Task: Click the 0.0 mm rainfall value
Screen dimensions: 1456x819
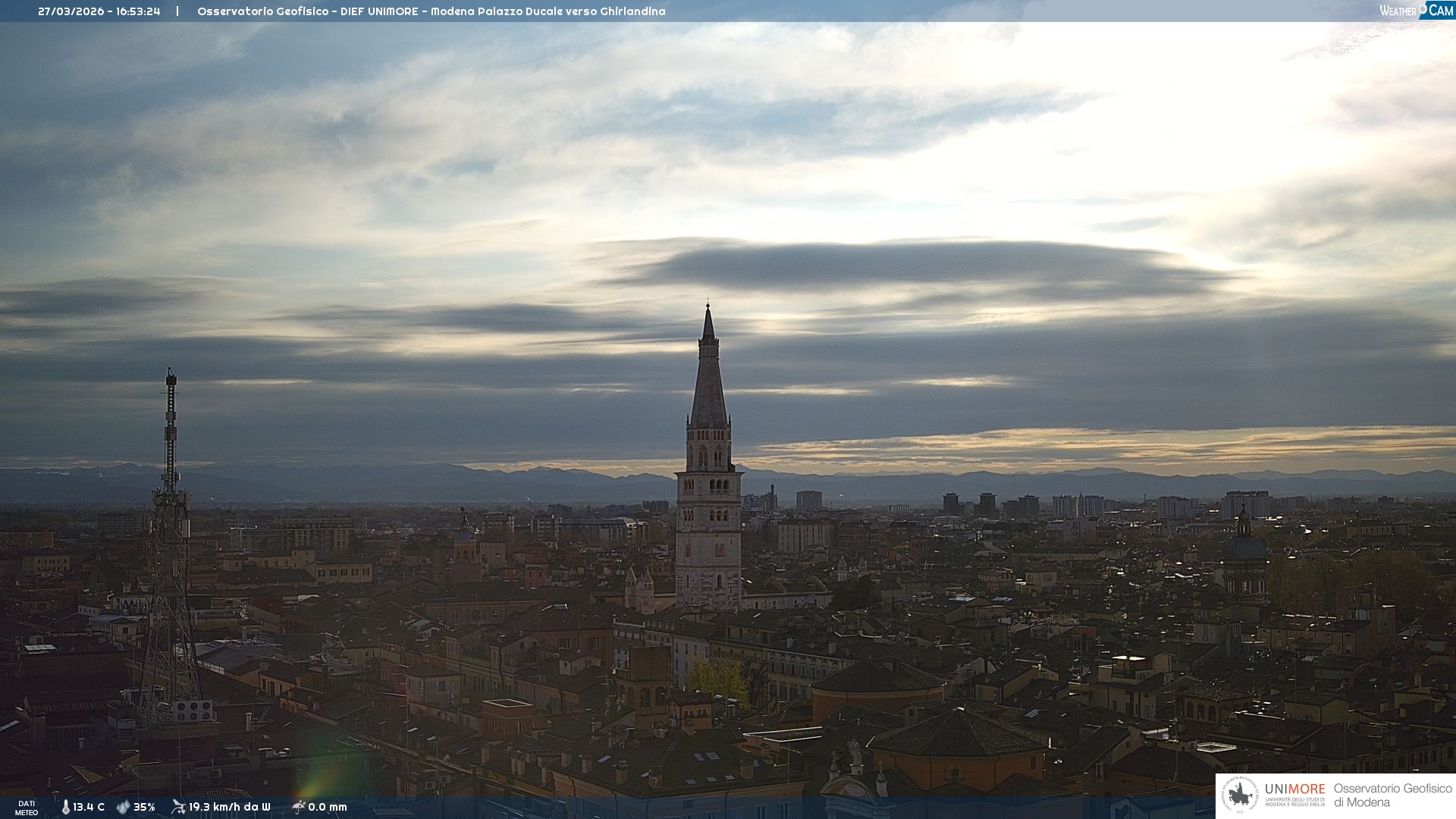Action: click(x=328, y=807)
